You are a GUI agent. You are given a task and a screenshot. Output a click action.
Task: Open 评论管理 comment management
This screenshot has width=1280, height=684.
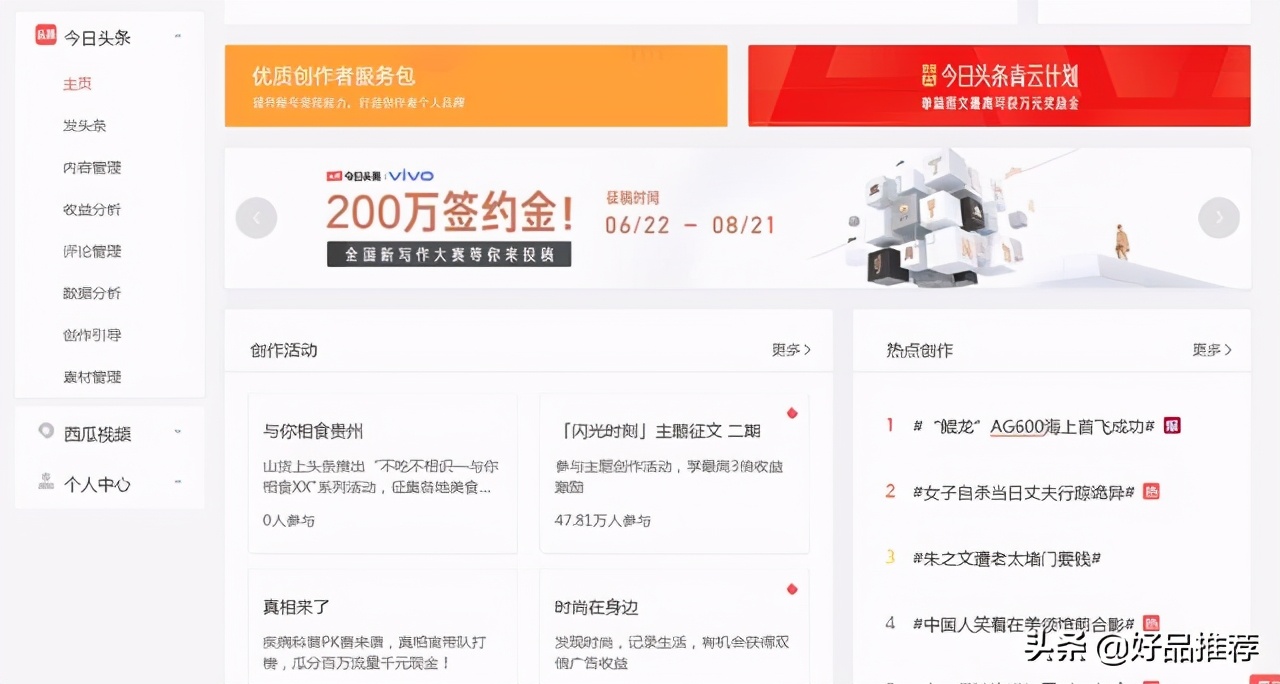click(91, 251)
